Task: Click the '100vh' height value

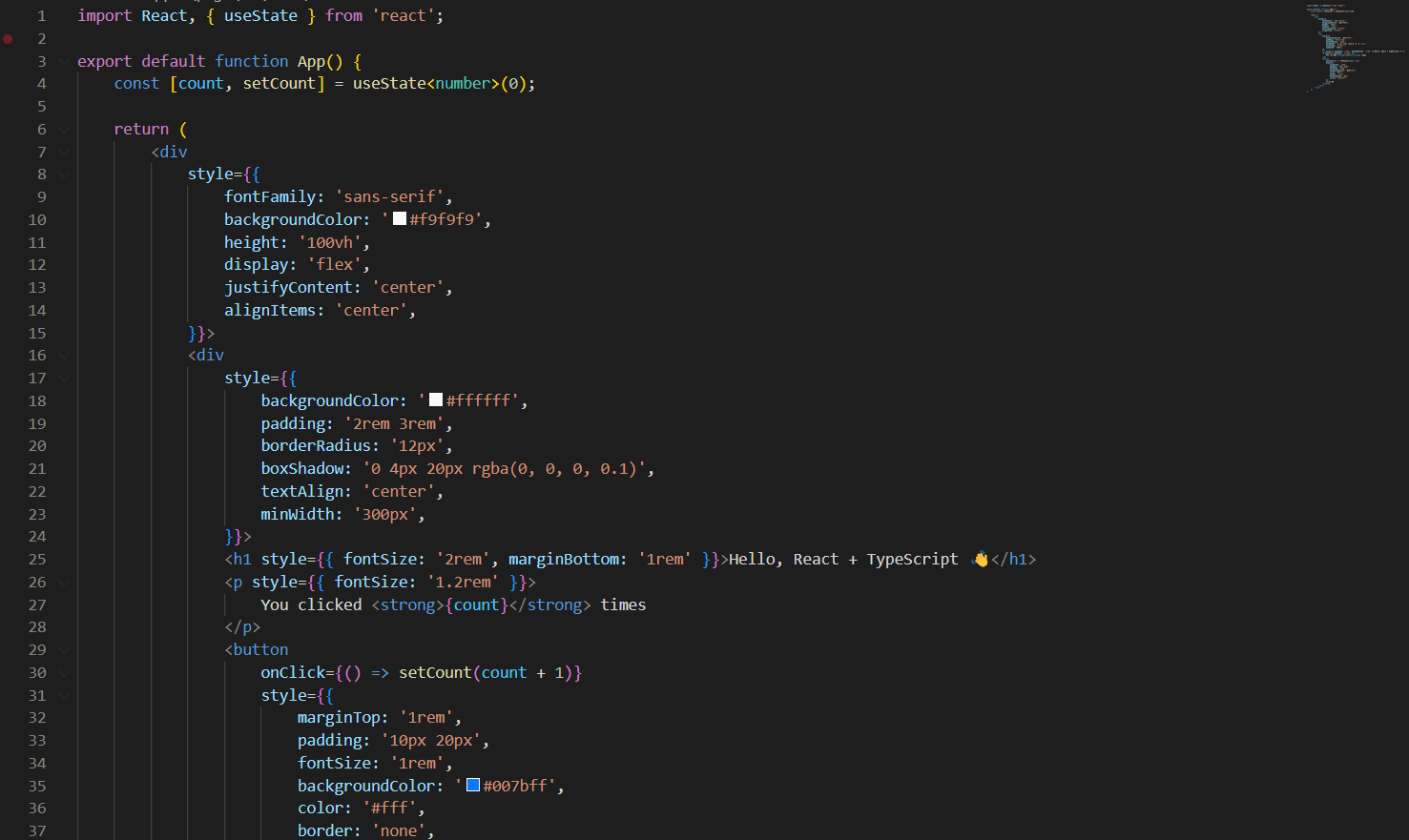Action: 330,243
